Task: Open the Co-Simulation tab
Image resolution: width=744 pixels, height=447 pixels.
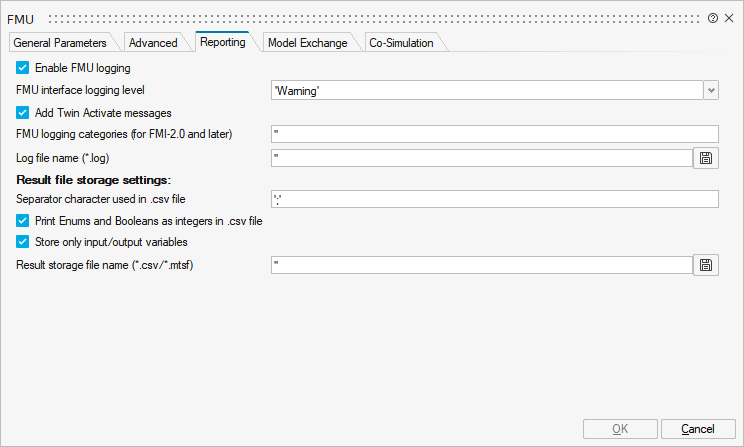Action: coord(401,43)
